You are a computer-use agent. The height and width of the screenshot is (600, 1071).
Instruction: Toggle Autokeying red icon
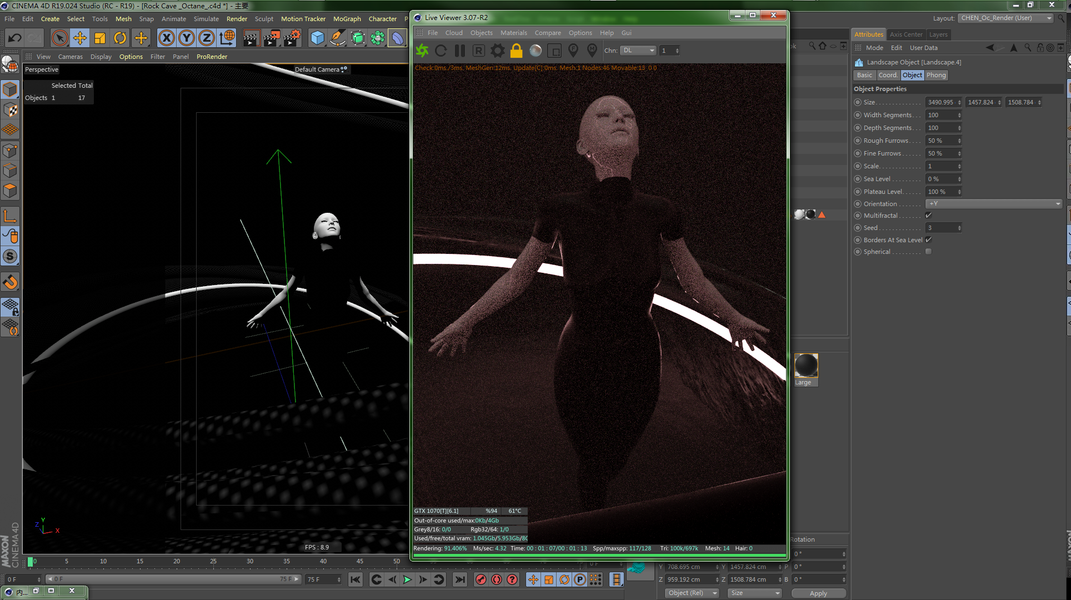pyautogui.click(x=497, y=579)
